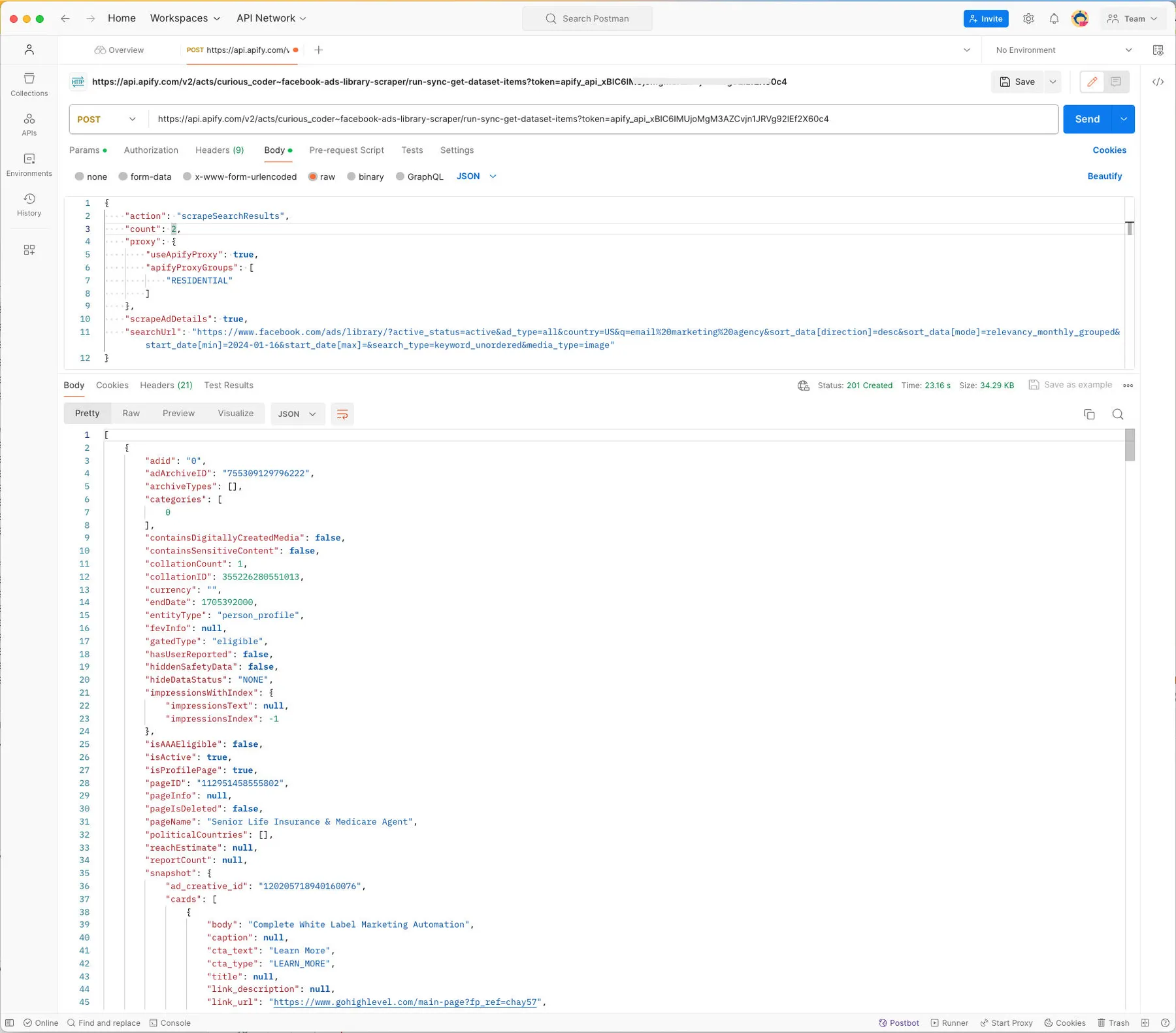Open the two-pane layout icon in status bar

[x=1145, y=1023]
